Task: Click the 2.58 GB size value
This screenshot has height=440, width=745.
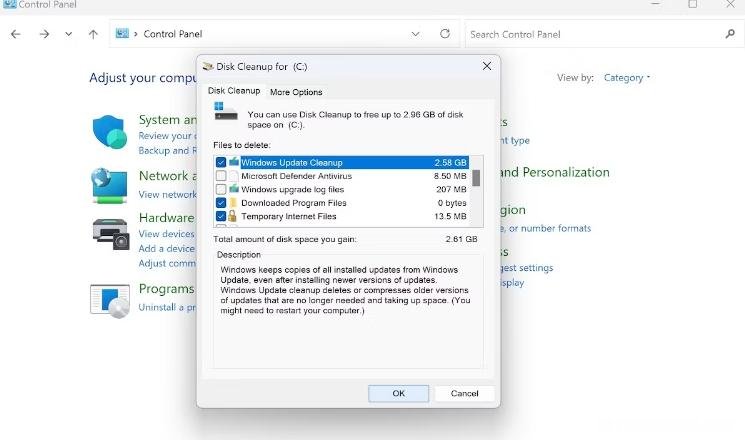Action: (x=450, y=163)
